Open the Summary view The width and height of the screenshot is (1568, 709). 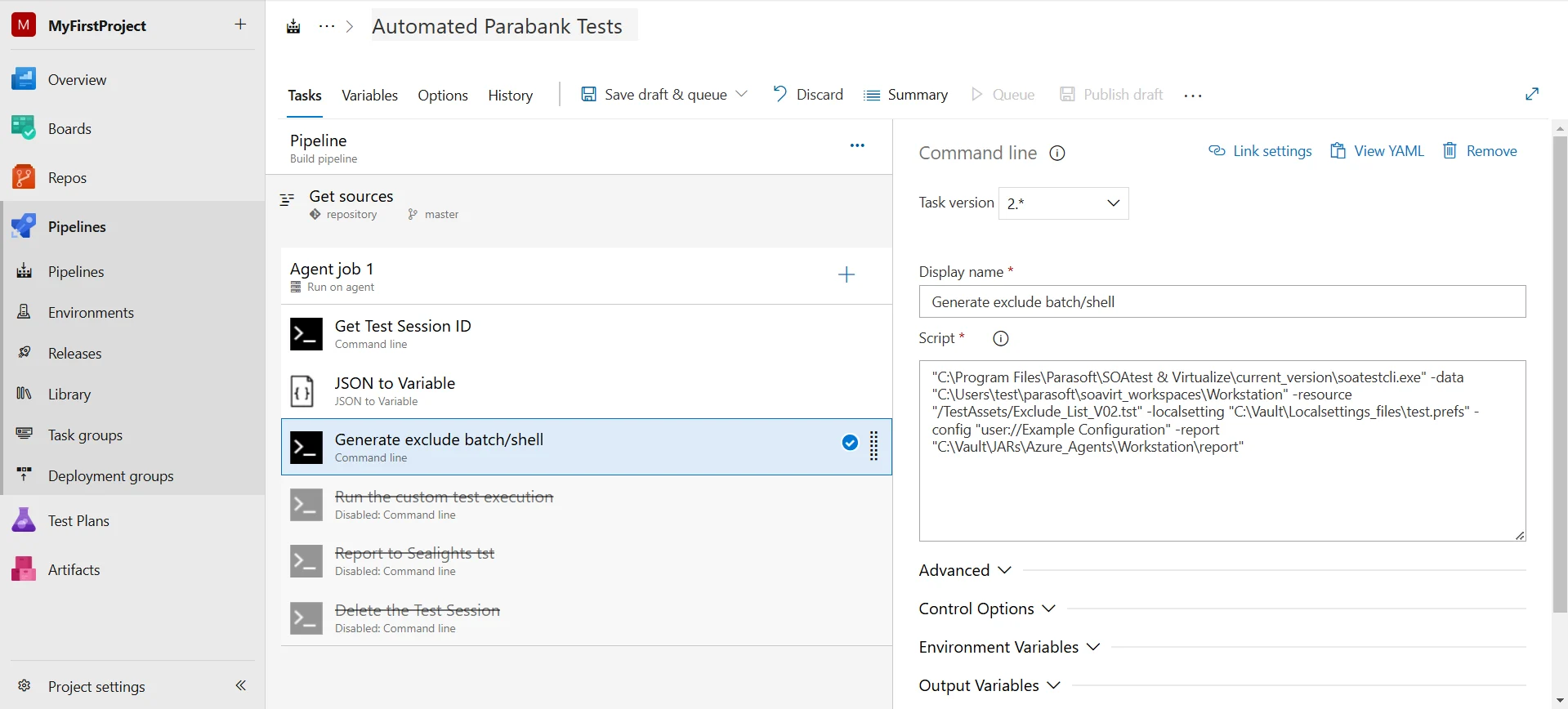click(906, 95)
